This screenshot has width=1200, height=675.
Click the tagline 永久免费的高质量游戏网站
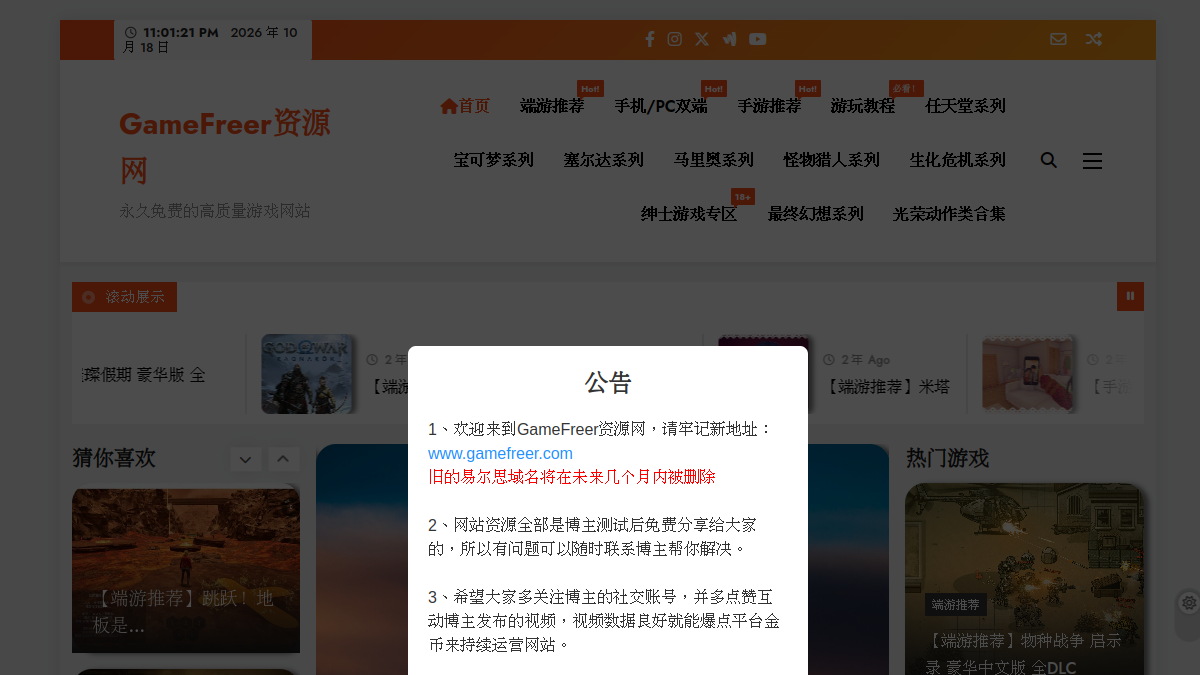[x=215, y=211]
